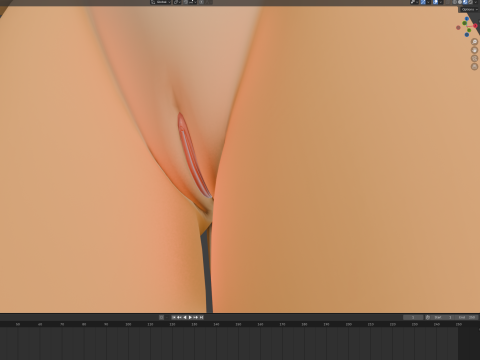Click the top blue Z axis gizmo ball
Screen dimensions: 480x360
click(x=467, y=19)
